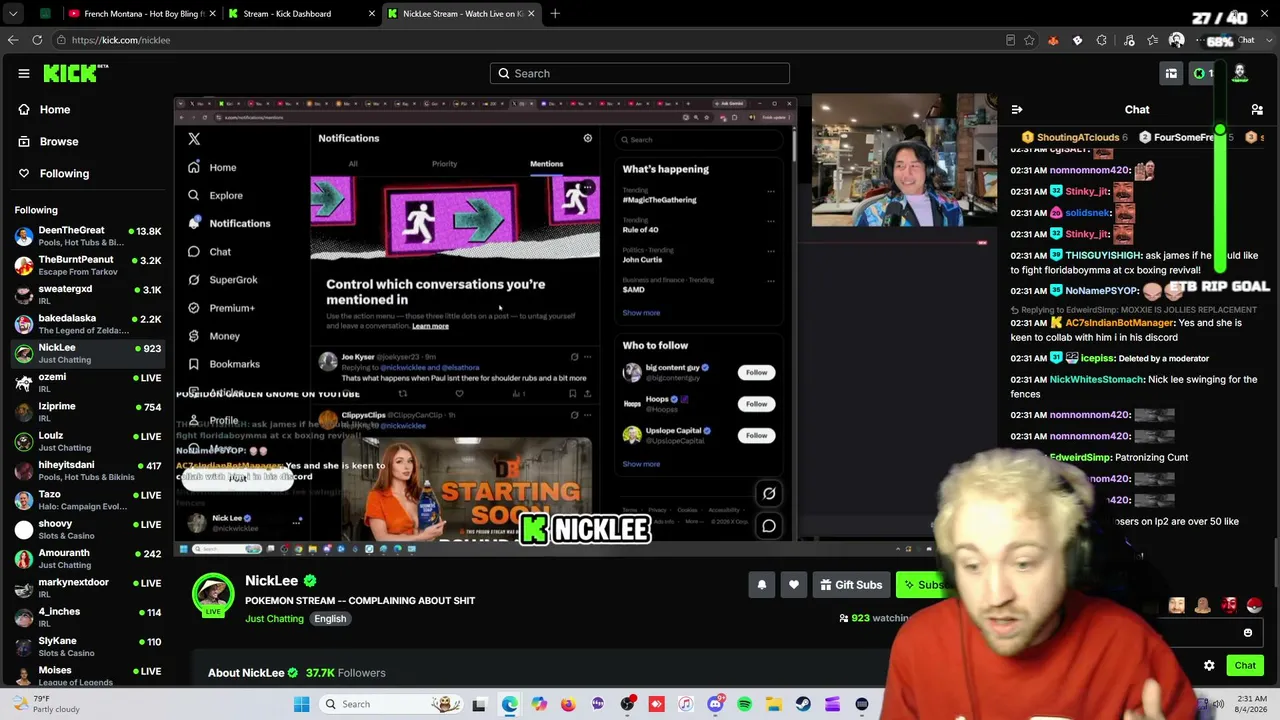This screenshot has width=1280, height=720.
Task: Open Iziprime channel in Following list
Action: click(87, 411)
